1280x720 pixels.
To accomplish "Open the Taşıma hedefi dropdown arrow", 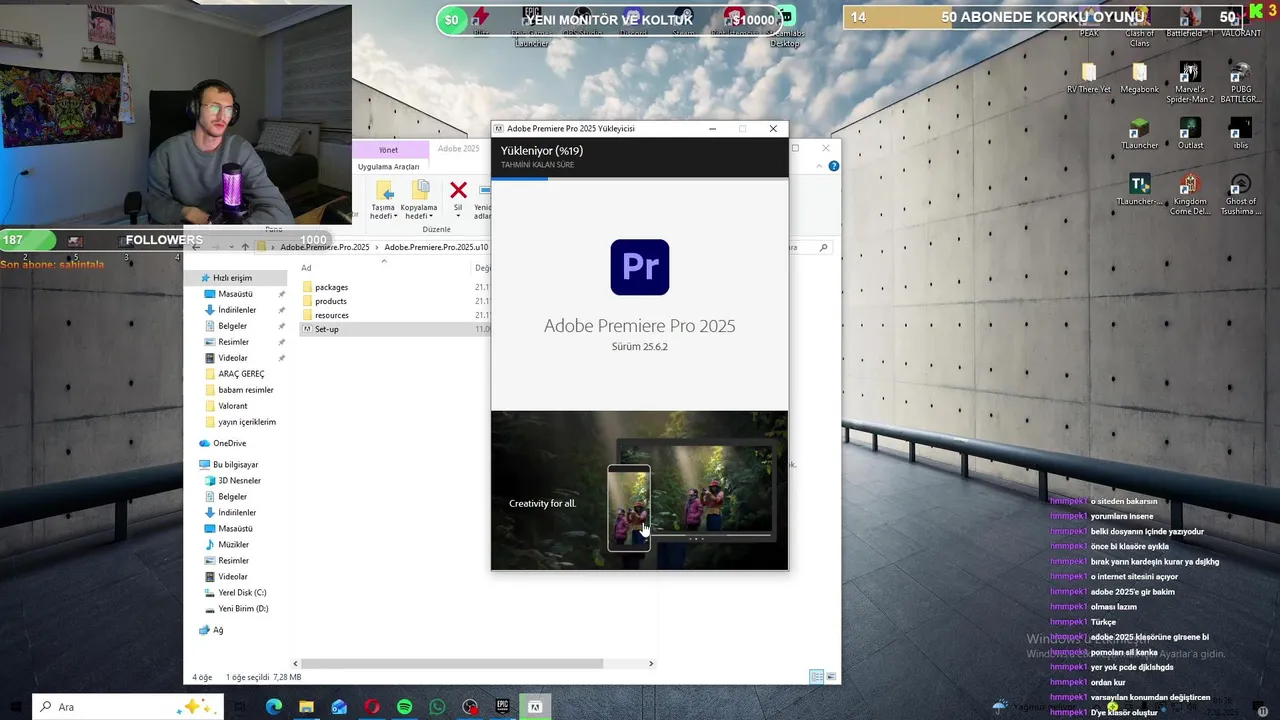I will pyautogui.click(x=396, y=216).
